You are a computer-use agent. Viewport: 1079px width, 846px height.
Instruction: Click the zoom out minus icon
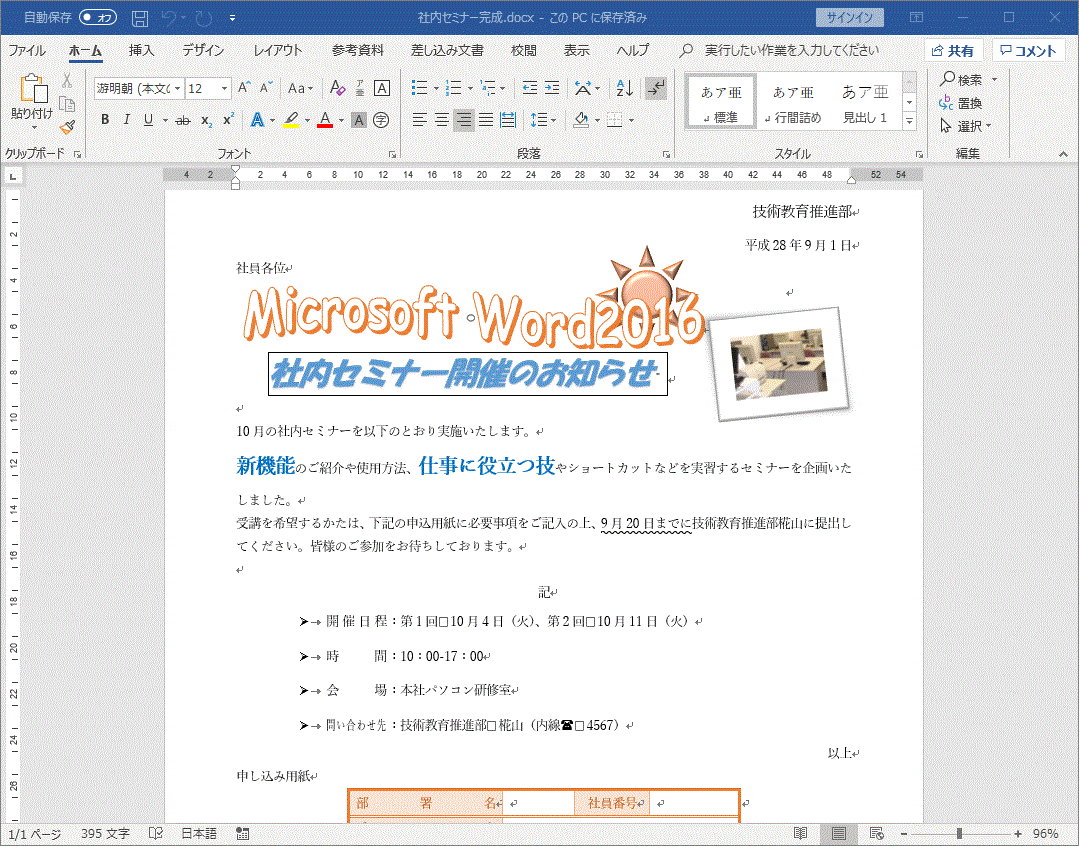[x=904, y=834]
